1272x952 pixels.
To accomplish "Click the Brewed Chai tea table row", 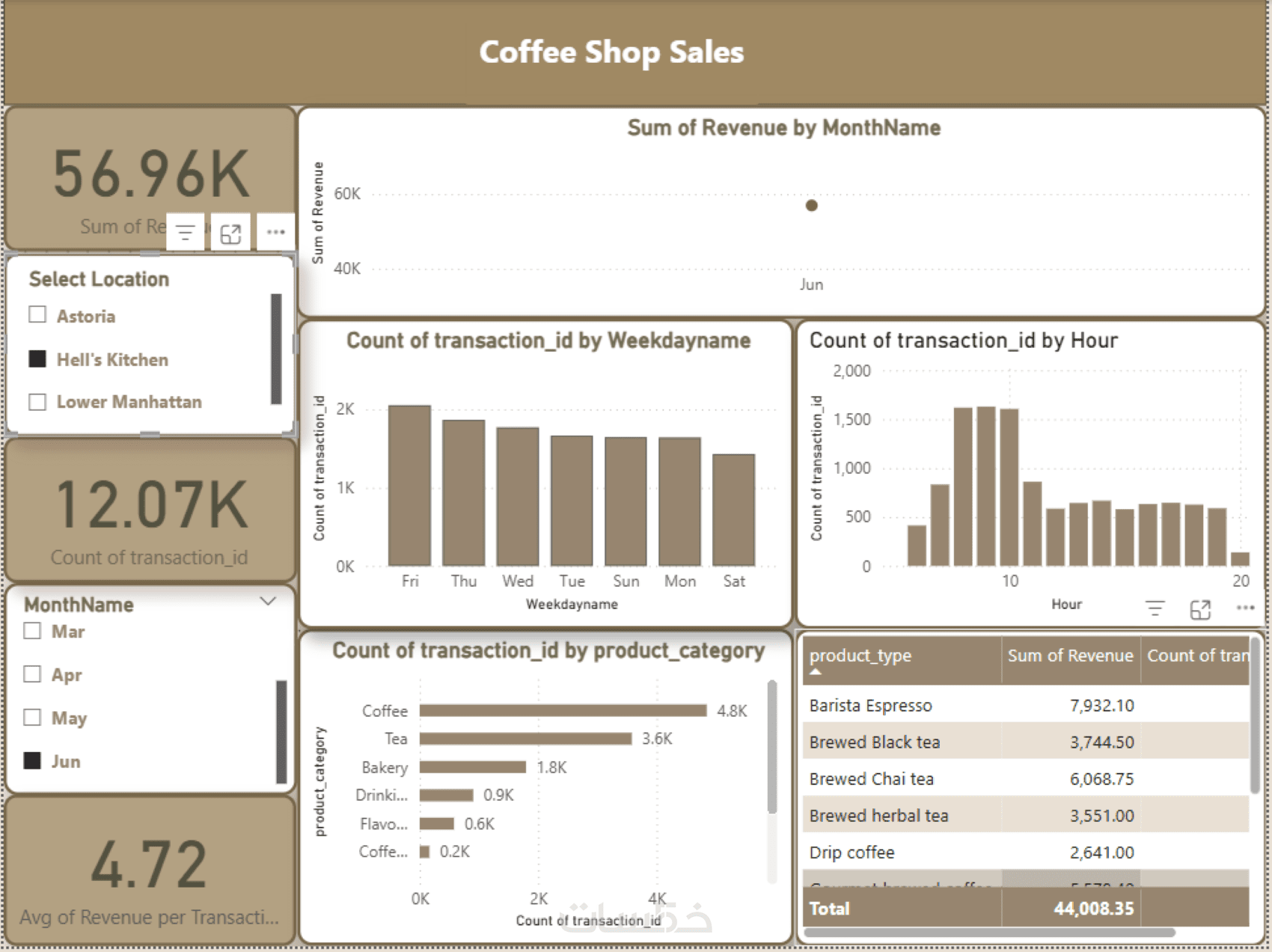I will [x=1026, y=778].
